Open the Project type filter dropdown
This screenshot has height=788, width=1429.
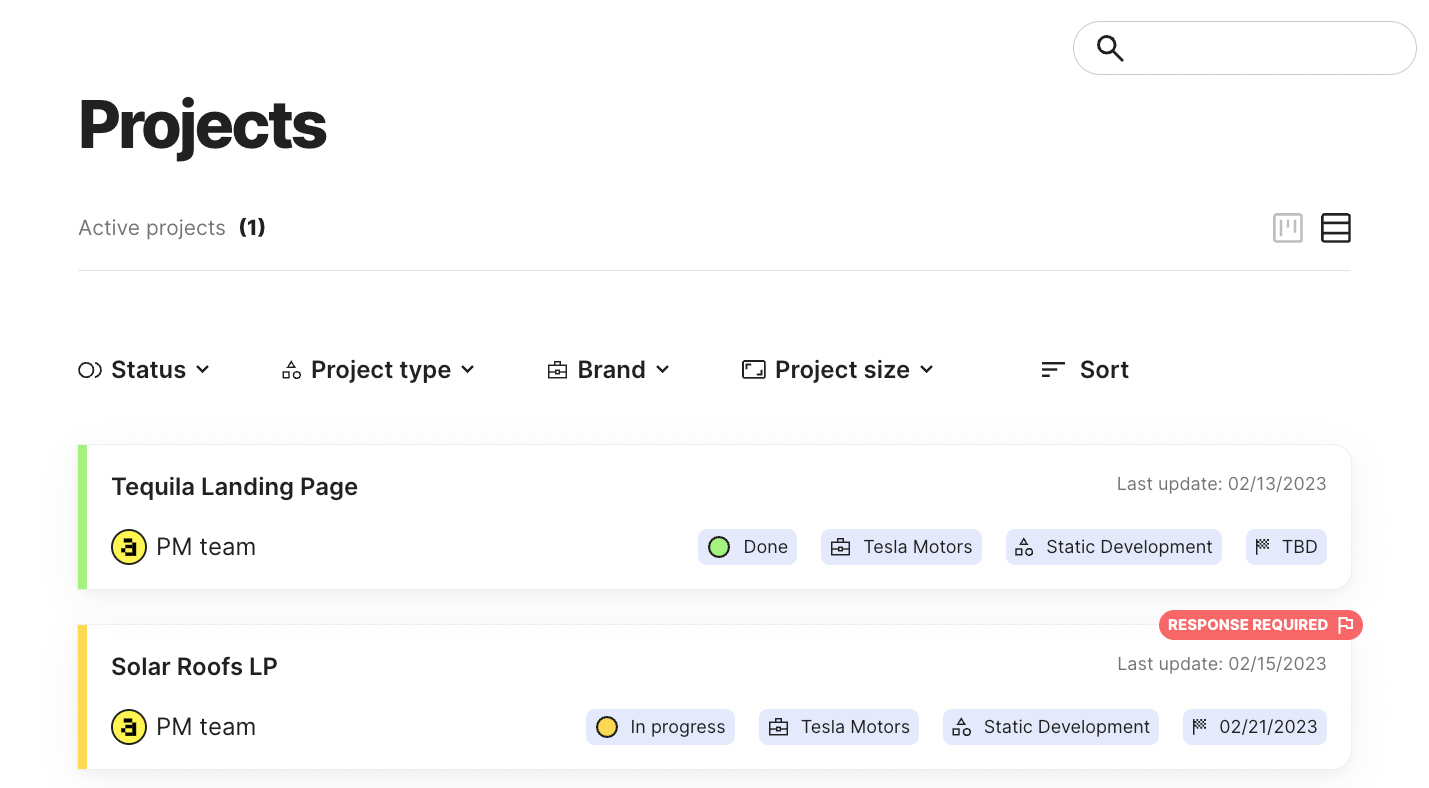tap(378, 370)
